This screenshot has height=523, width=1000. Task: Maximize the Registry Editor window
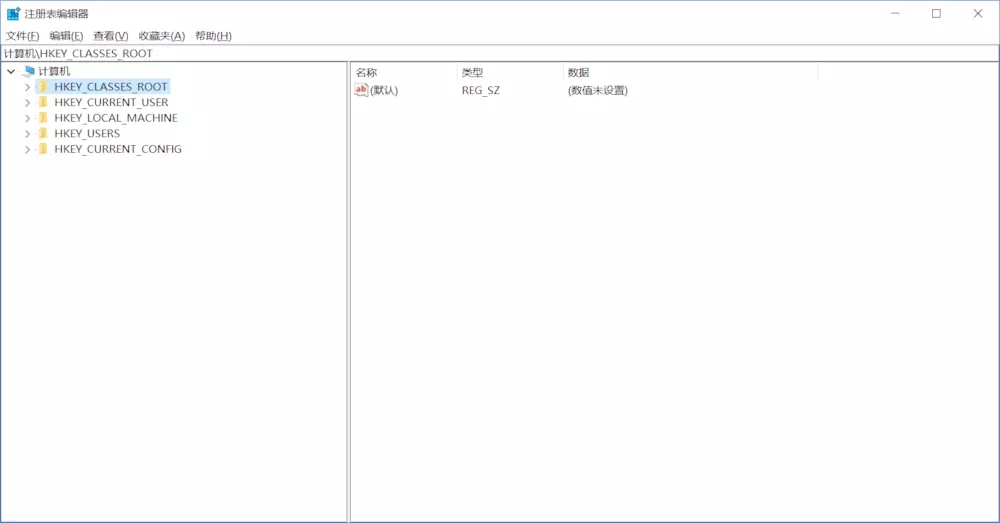936,13
